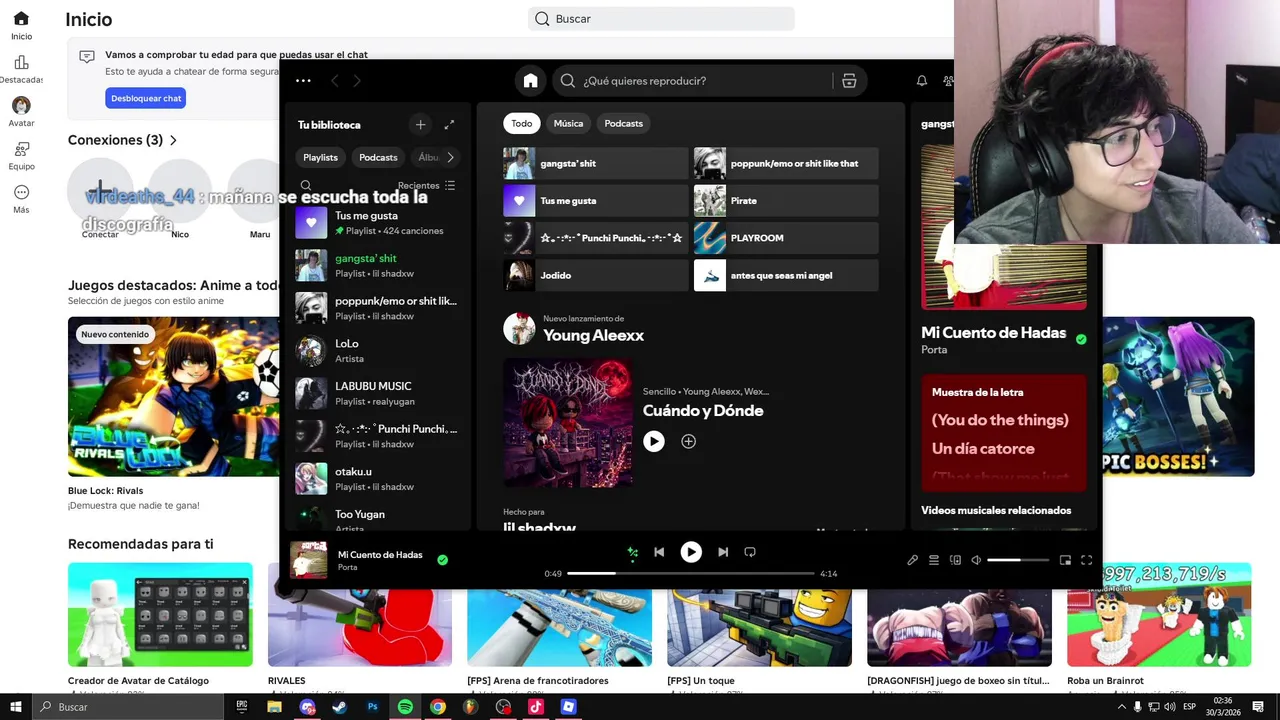Search within Tu biblioteca
1280x720 pixels.
click(306, 185)
